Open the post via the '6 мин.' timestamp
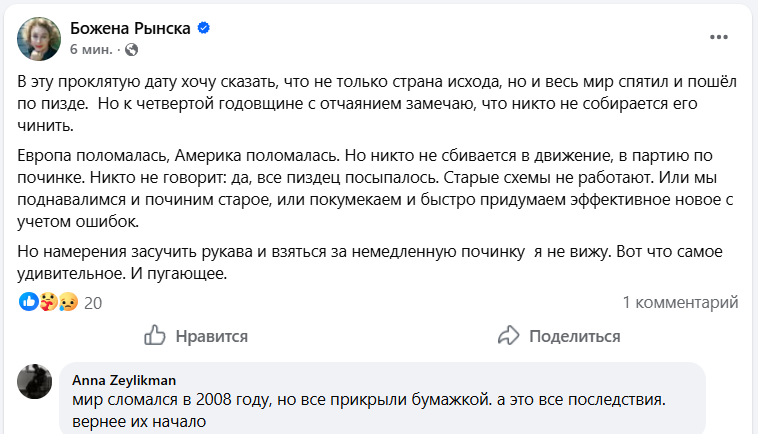 pyautogui.click(x=92, y=49)
